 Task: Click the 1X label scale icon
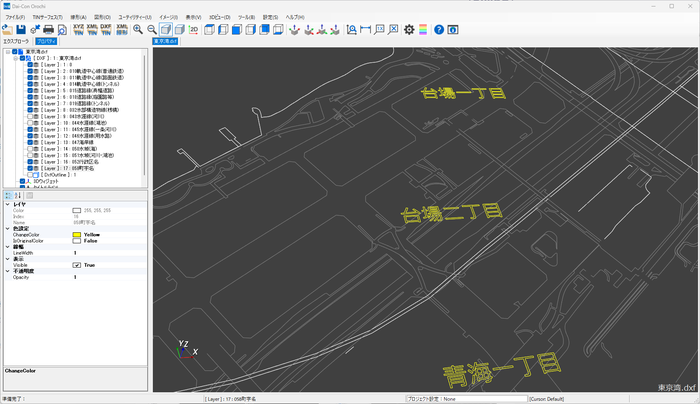[379, 29]
